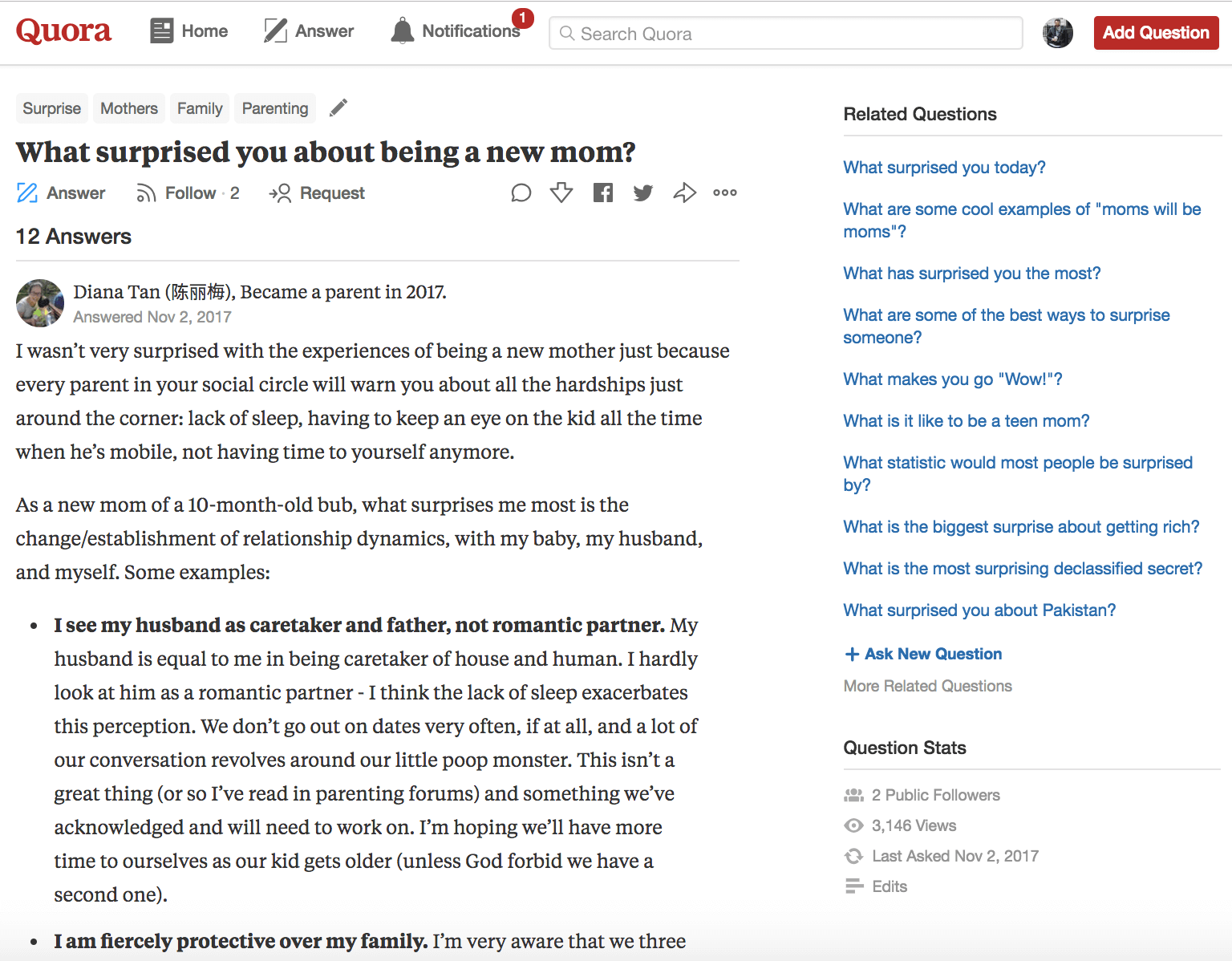The height and width of the screenshot is (961, 1232).
Task: Select the Parenting topic tag
Action: 275,108
